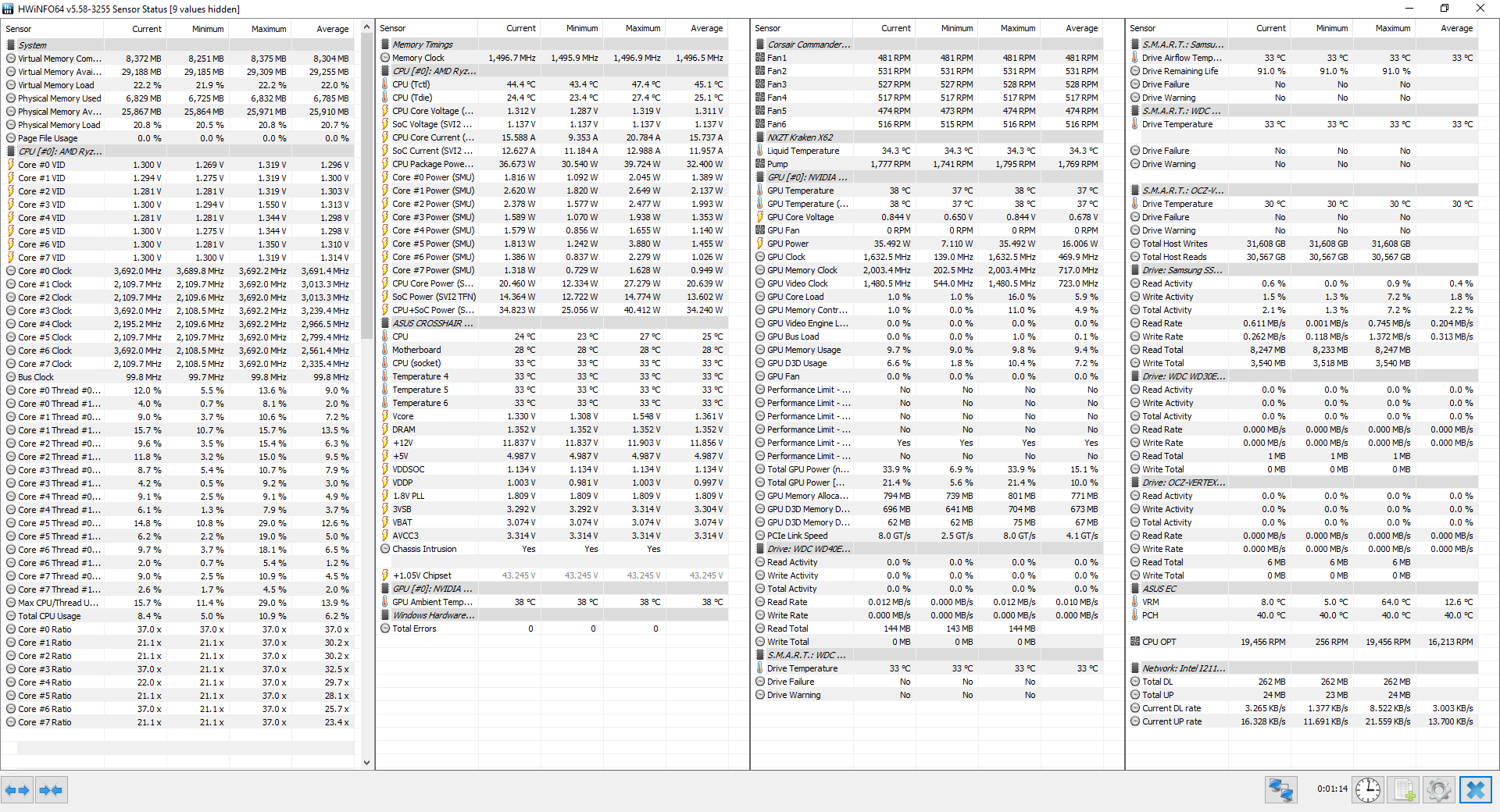1500x812 pixels.
Task: Click the NZXT Kraken X62 section icon
Action: 760,137
